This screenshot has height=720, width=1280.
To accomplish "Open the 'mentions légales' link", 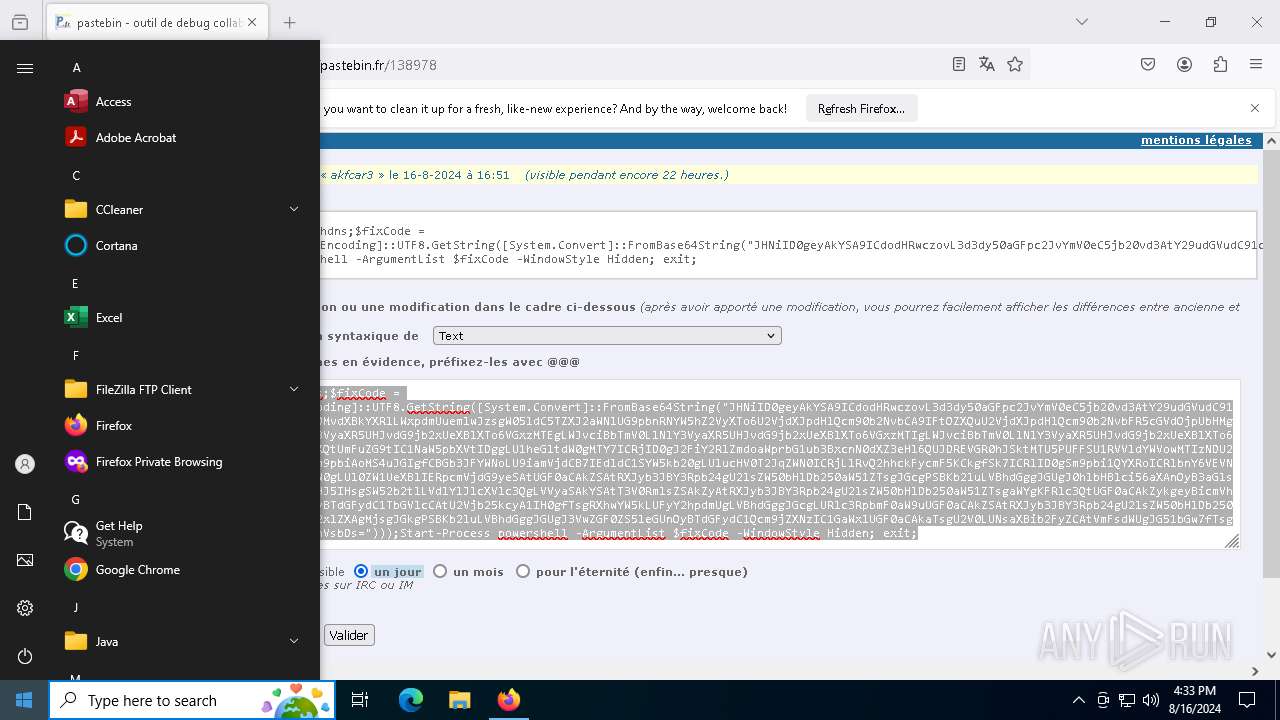I will (x=1196, y=140).
